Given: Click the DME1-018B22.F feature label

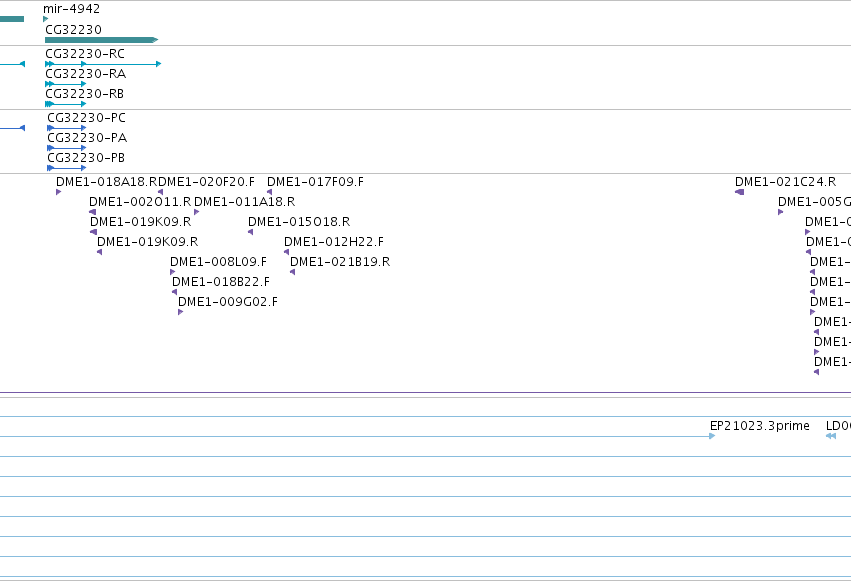Looking at the screenshot, I should (221, 282).
